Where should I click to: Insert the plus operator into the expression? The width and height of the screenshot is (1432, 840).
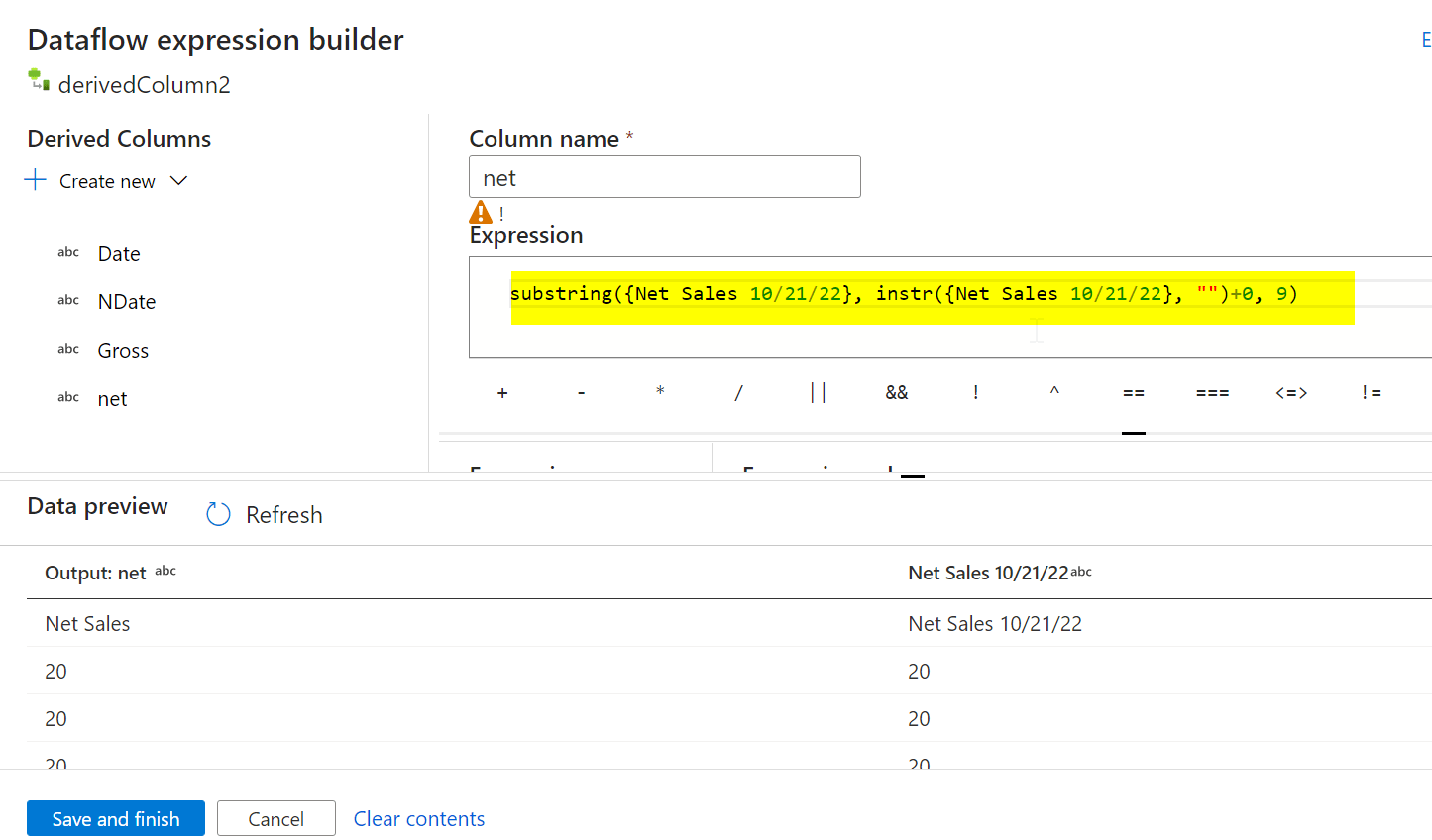pos(502,393)
